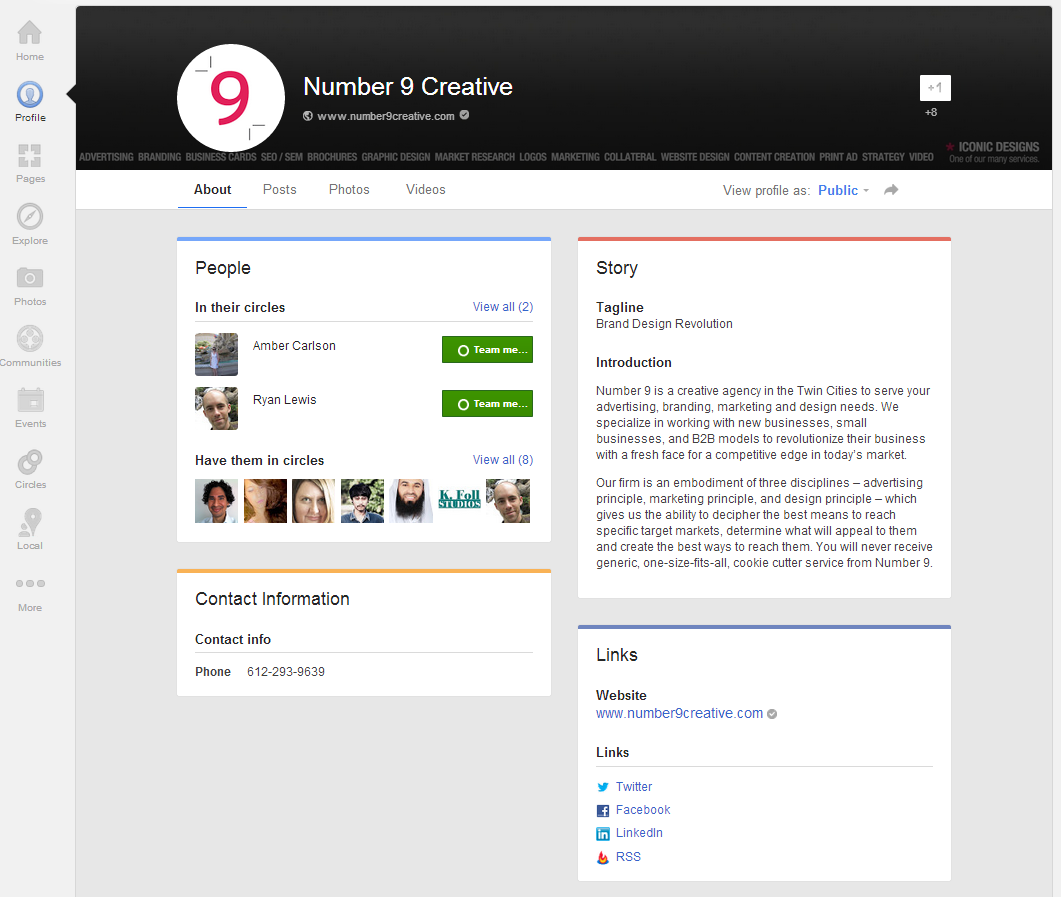Click verified badge next to Website link

771,714
